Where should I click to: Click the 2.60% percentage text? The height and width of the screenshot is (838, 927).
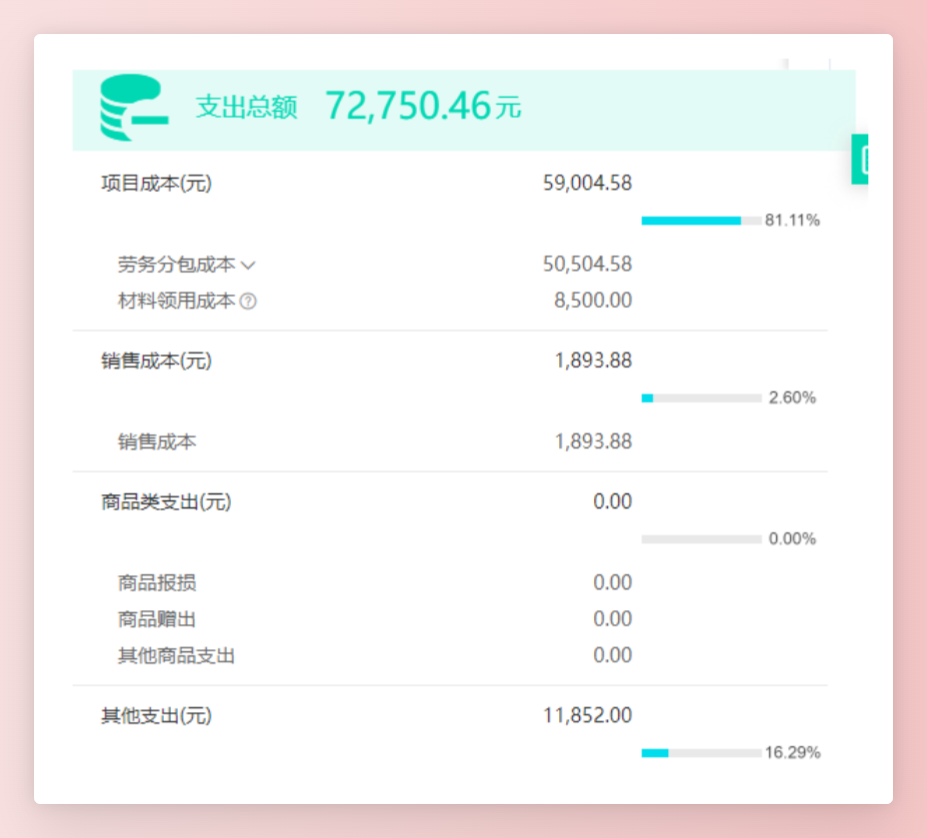click(792, 398)
